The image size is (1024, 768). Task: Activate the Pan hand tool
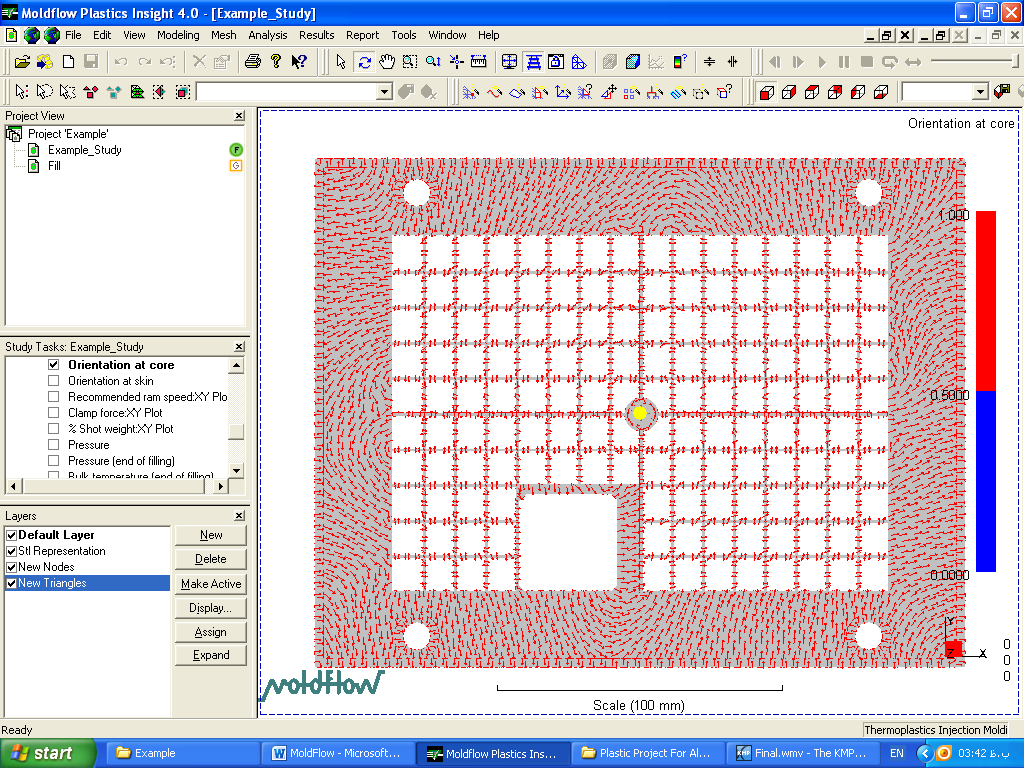tap(387, 62)
